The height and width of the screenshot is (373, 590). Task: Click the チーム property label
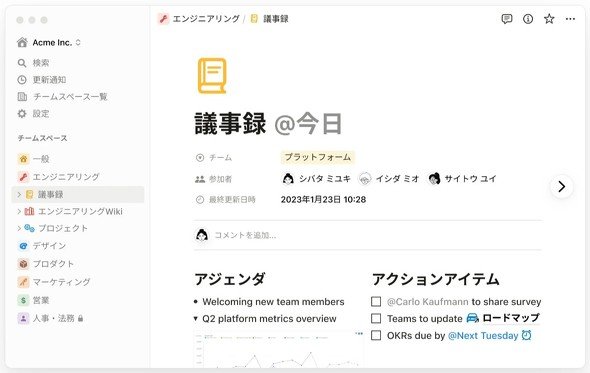[214, 157]
